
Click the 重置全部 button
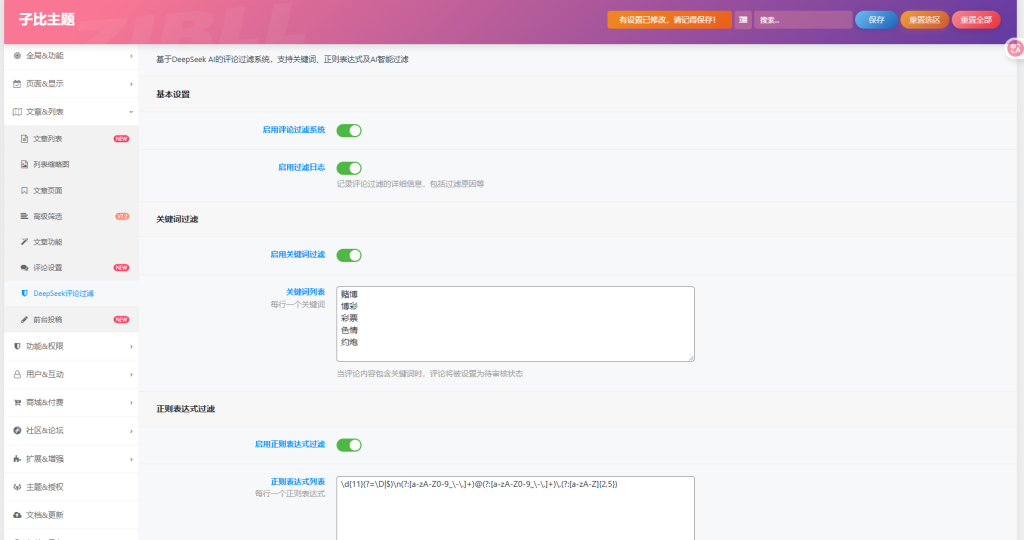coord(975,20)
